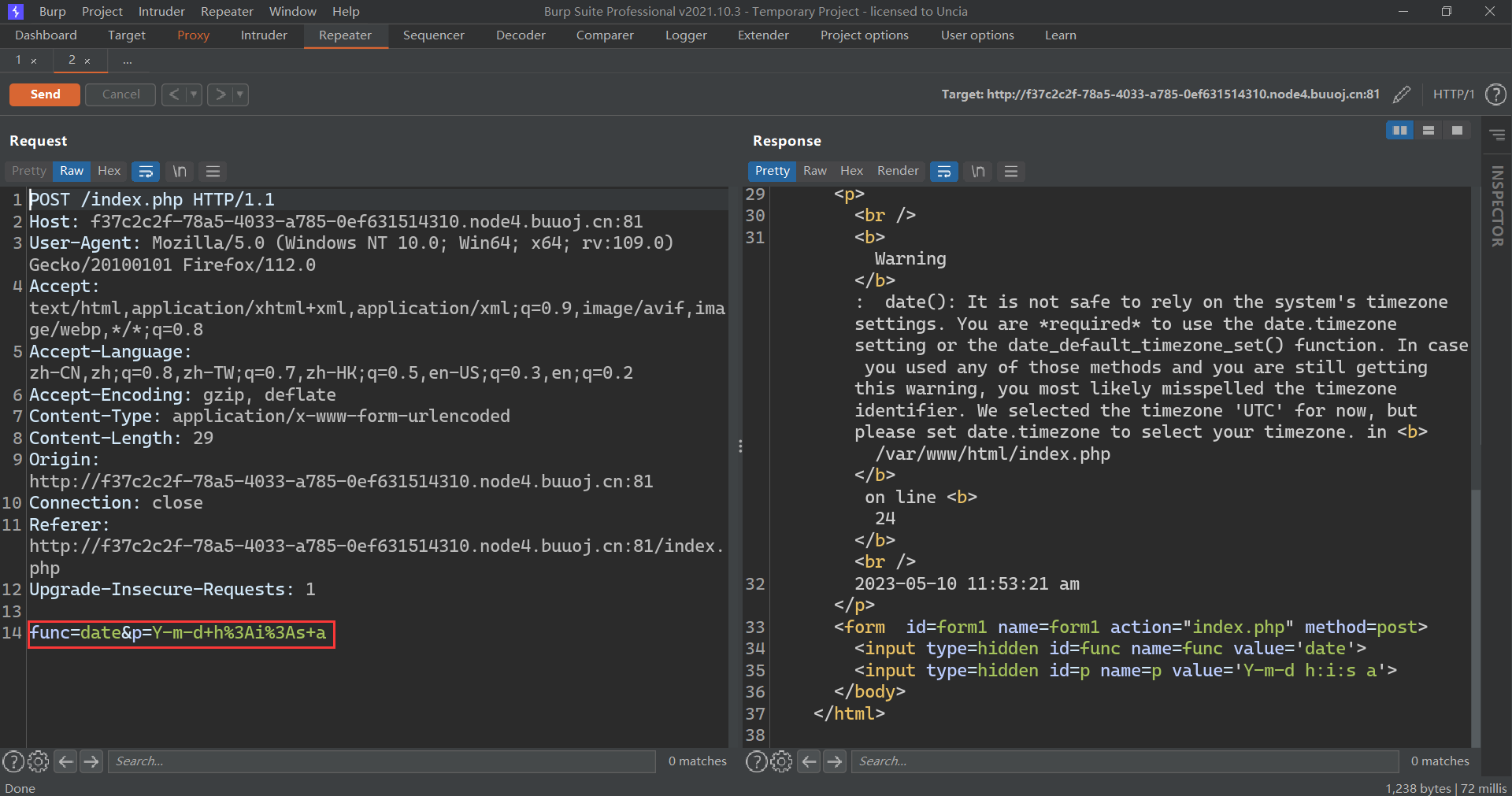Select request Raw view
This screenshot has height=796, width=1512.
(x=72, y=171)
